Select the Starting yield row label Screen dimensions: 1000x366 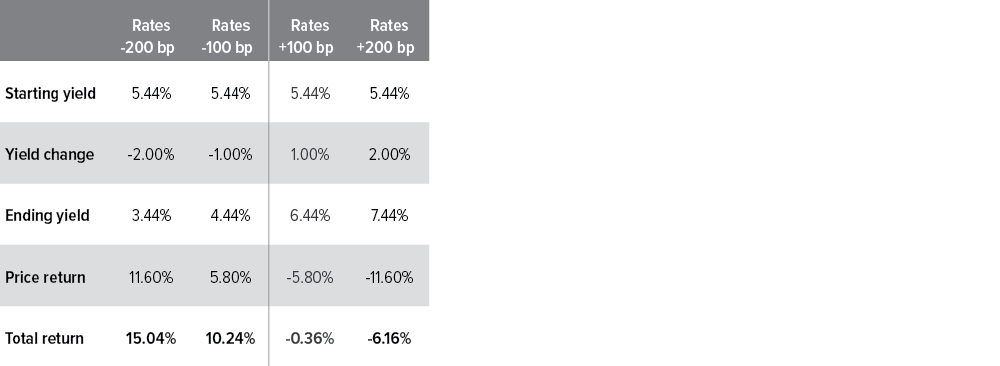(50, 94)
